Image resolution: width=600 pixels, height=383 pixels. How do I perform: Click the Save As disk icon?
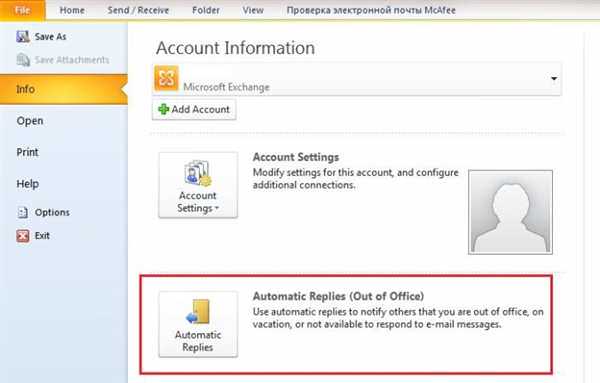23,37
